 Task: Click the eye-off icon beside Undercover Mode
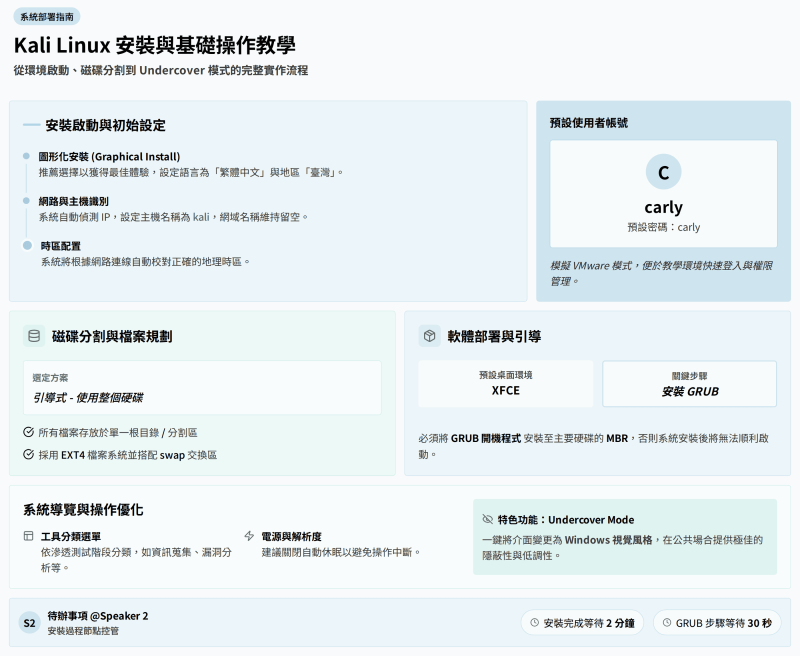(x=487, y=519)
